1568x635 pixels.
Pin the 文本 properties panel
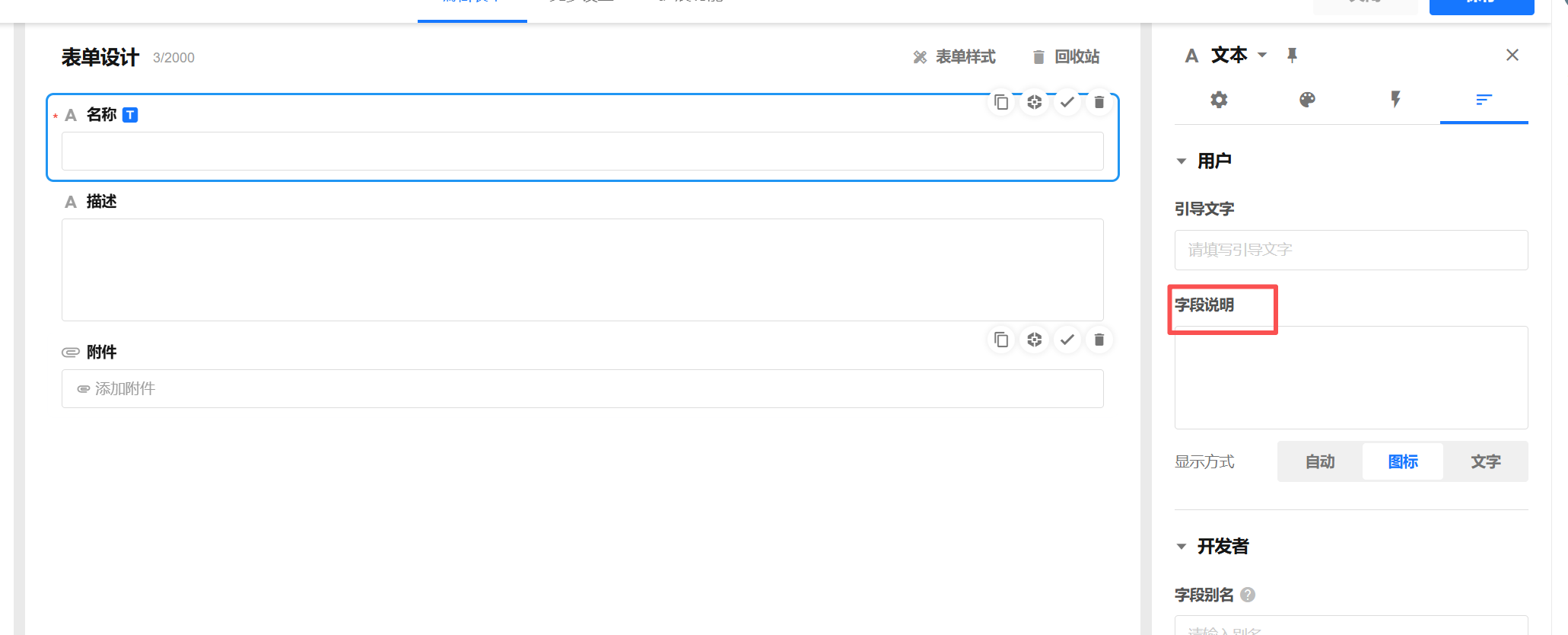(1292, 55)
